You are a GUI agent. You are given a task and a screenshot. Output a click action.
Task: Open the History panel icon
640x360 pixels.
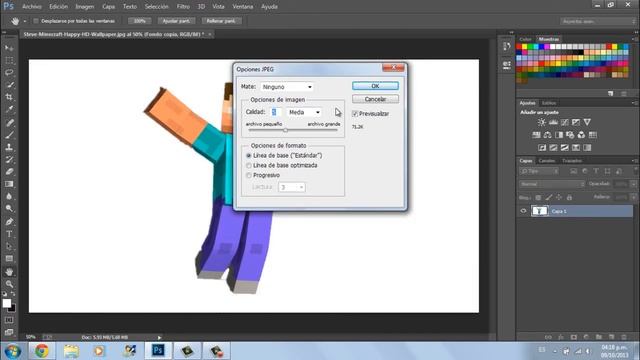click(507, 47)
